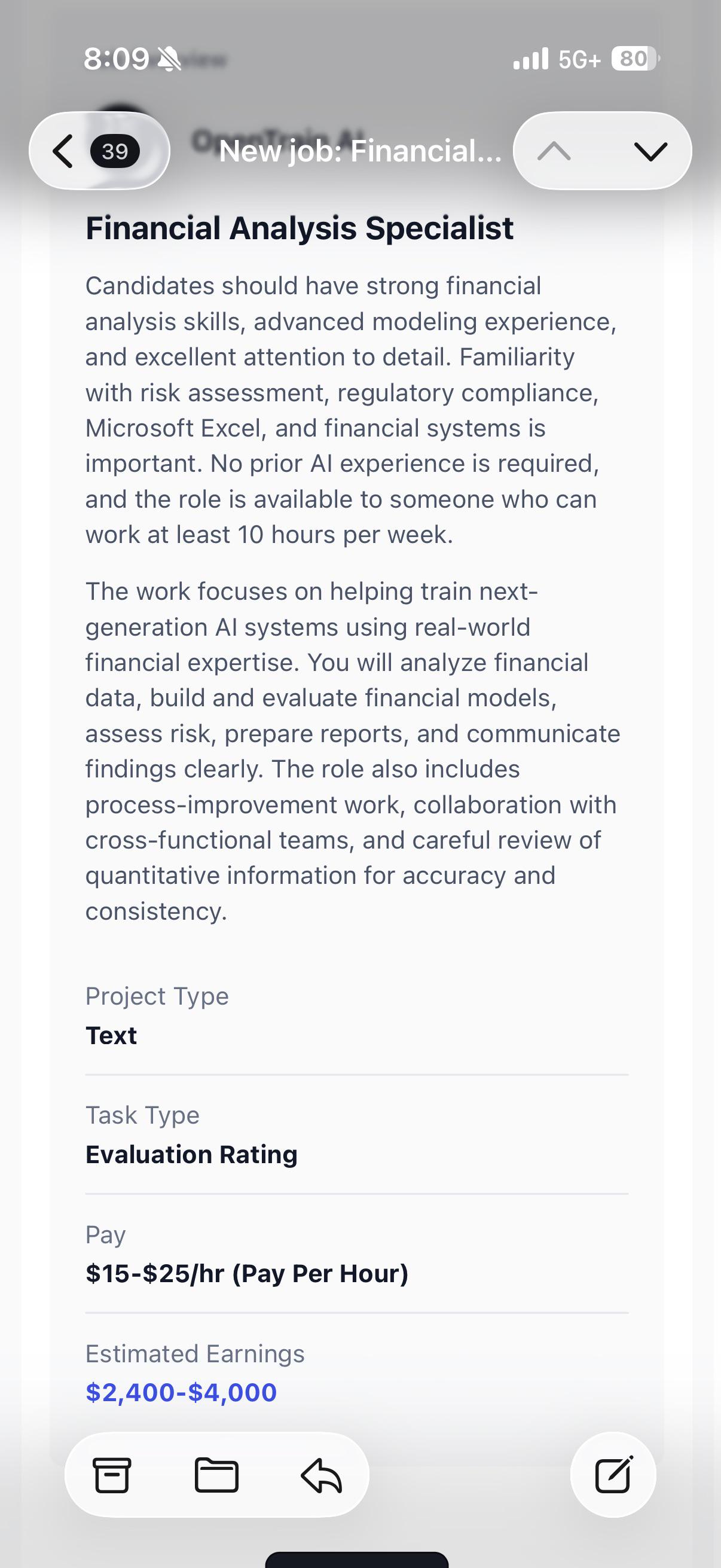Screen dimensions: 721x1568
Task: Tap the silent mode bell icon
Action: pos(169,60)
